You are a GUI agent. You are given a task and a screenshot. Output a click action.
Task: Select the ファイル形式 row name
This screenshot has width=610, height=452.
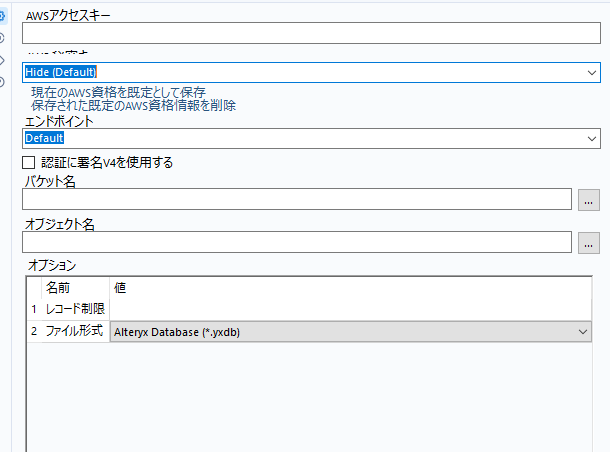click(75, 331)
